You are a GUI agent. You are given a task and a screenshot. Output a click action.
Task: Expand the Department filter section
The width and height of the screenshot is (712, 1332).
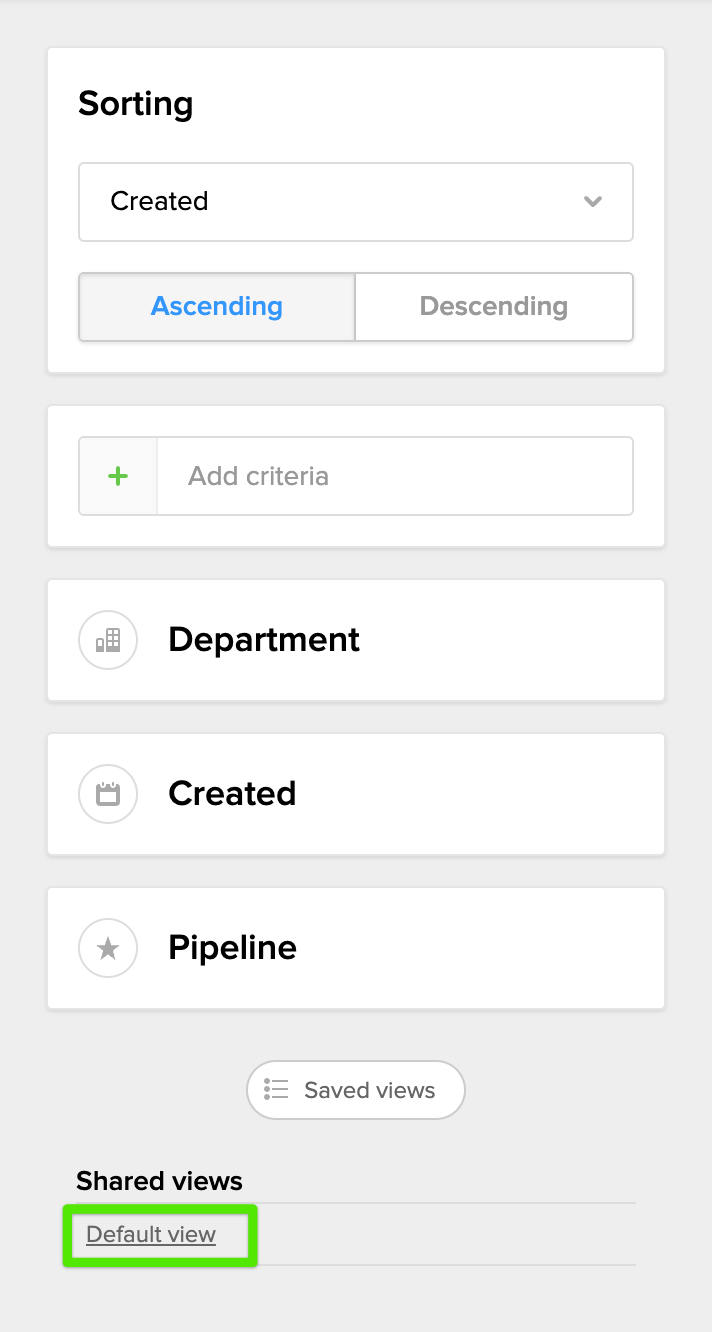click(264, 640)
